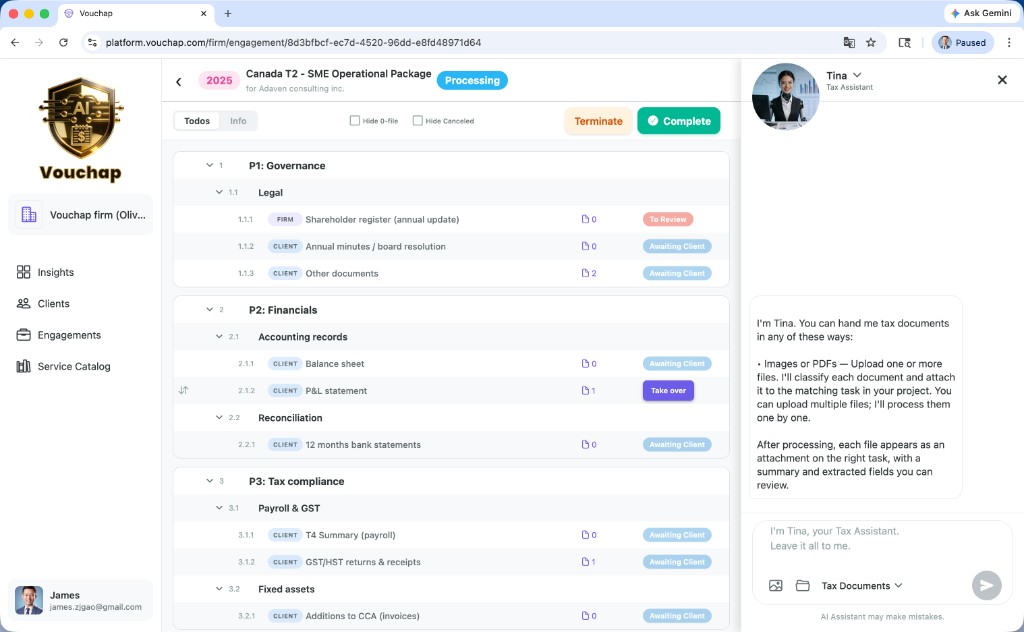Open the Tax Documents dropdown
Viewport: 1024px width, 632px height.
[861, 586]
